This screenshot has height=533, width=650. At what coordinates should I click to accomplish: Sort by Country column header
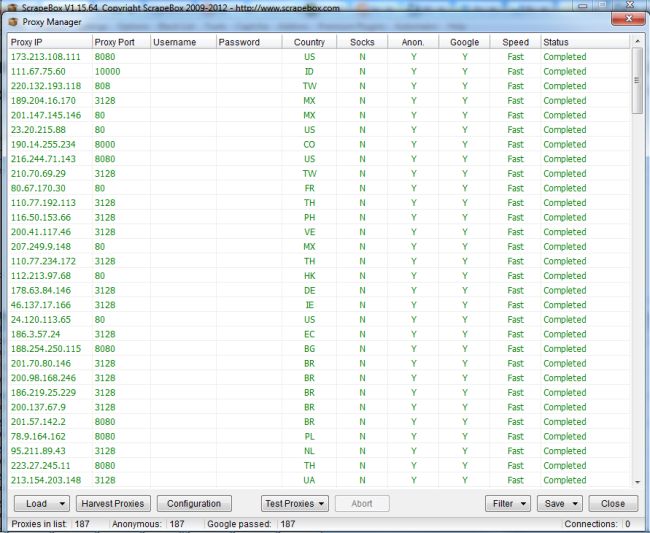[309, 42]
